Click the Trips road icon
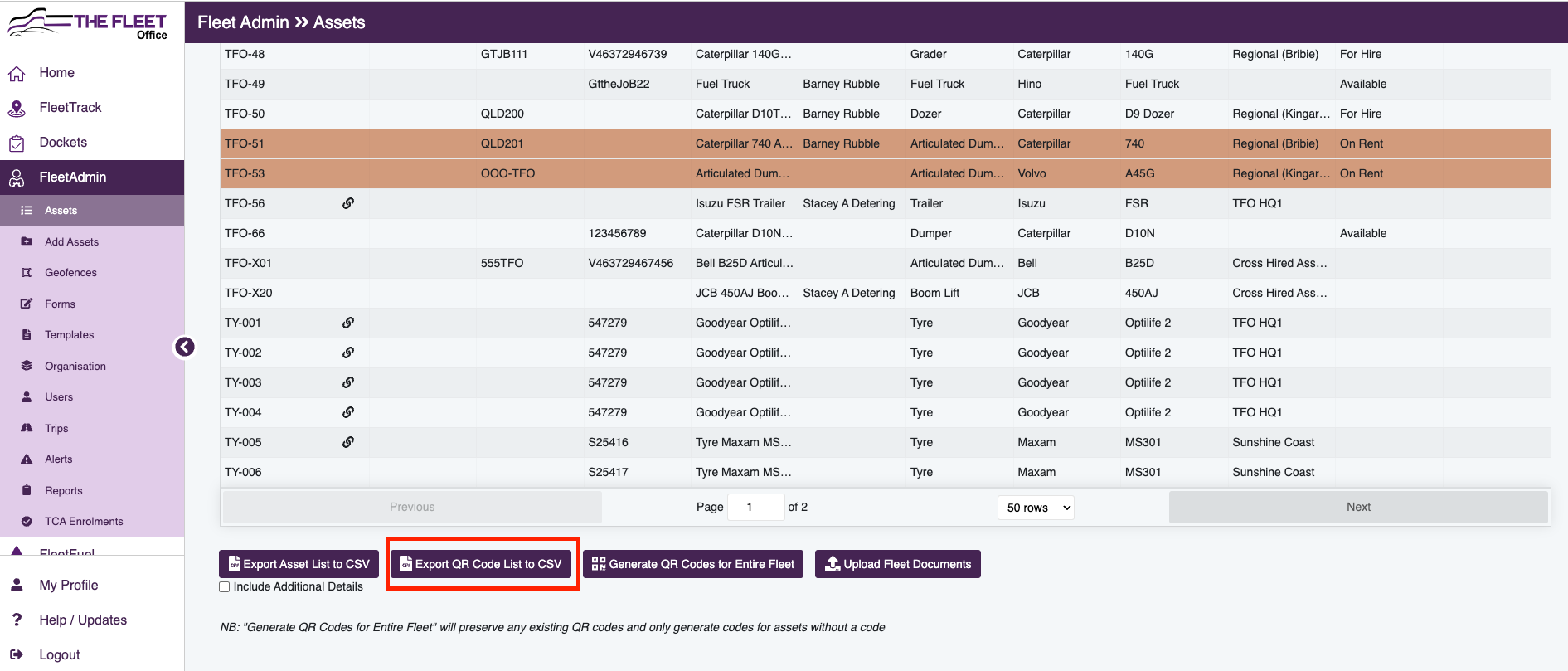The height and width of the screenshot is (671, 1568). 27,428
